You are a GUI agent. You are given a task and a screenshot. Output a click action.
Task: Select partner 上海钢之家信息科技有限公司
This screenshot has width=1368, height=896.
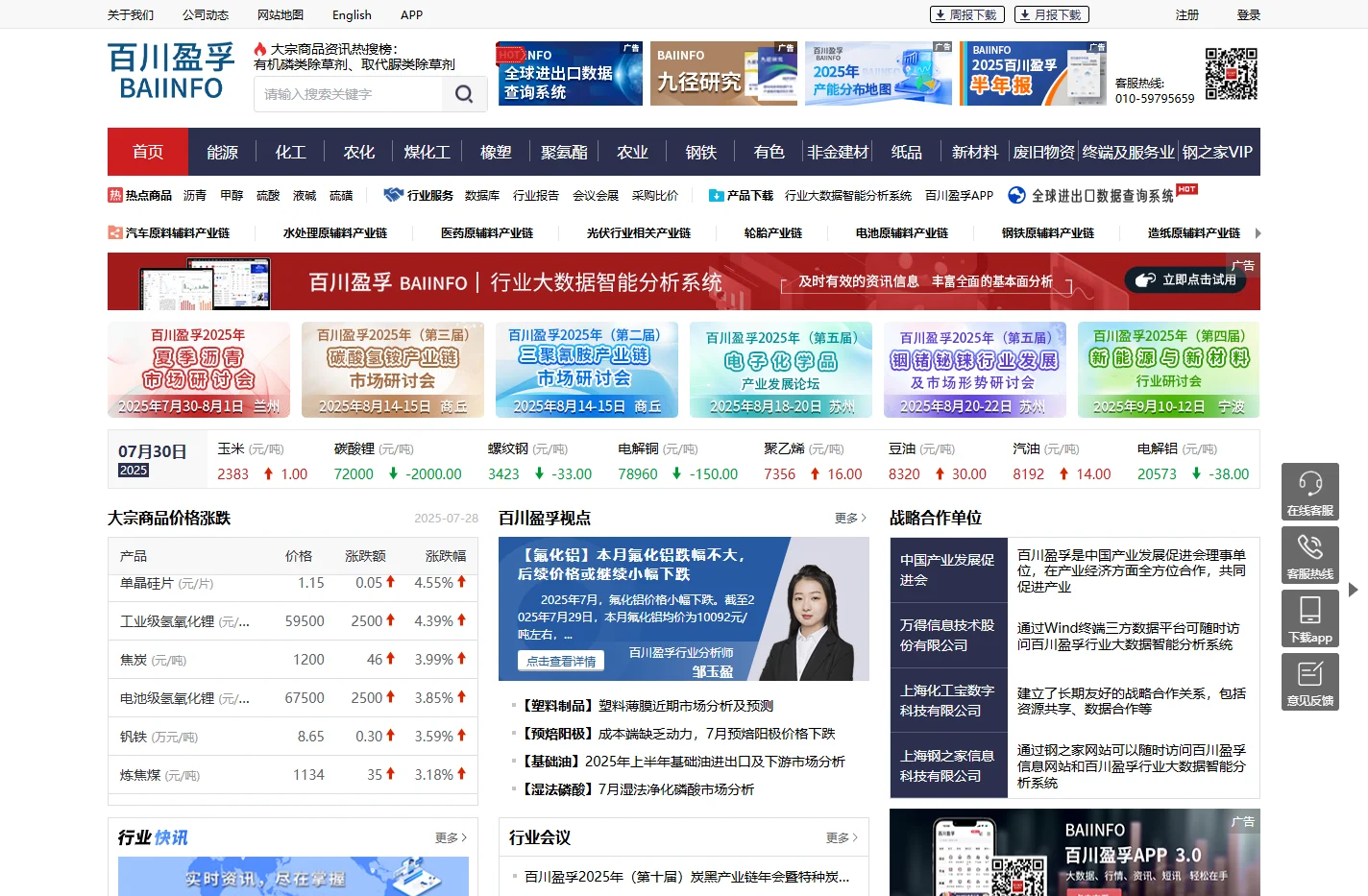point(948,766)
